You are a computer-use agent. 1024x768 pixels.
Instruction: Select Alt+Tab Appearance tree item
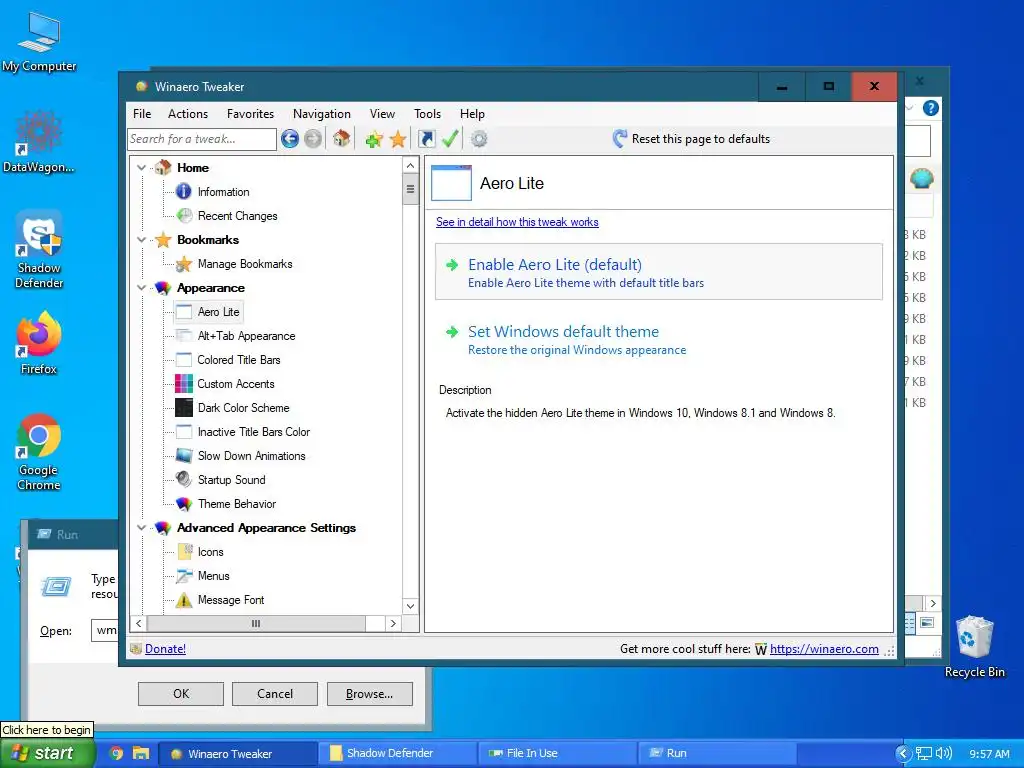click(x=246, y=336)
